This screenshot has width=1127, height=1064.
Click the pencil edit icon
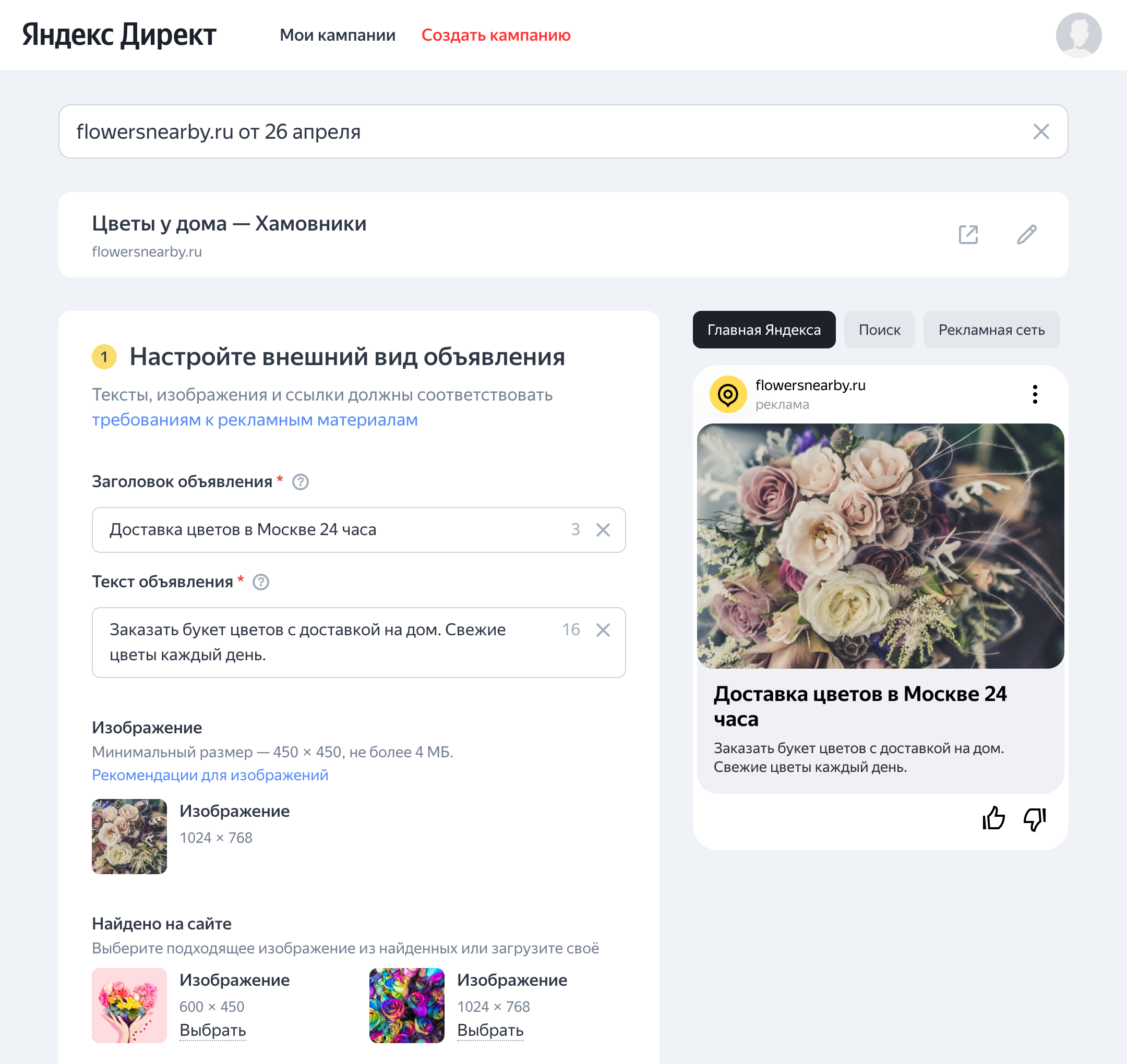click(1026, 234)
